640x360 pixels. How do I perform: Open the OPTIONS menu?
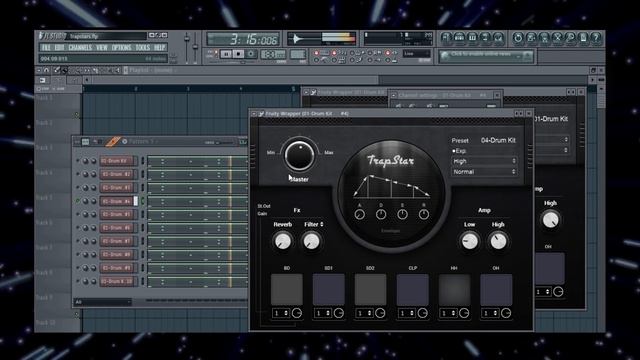[122, 48]
